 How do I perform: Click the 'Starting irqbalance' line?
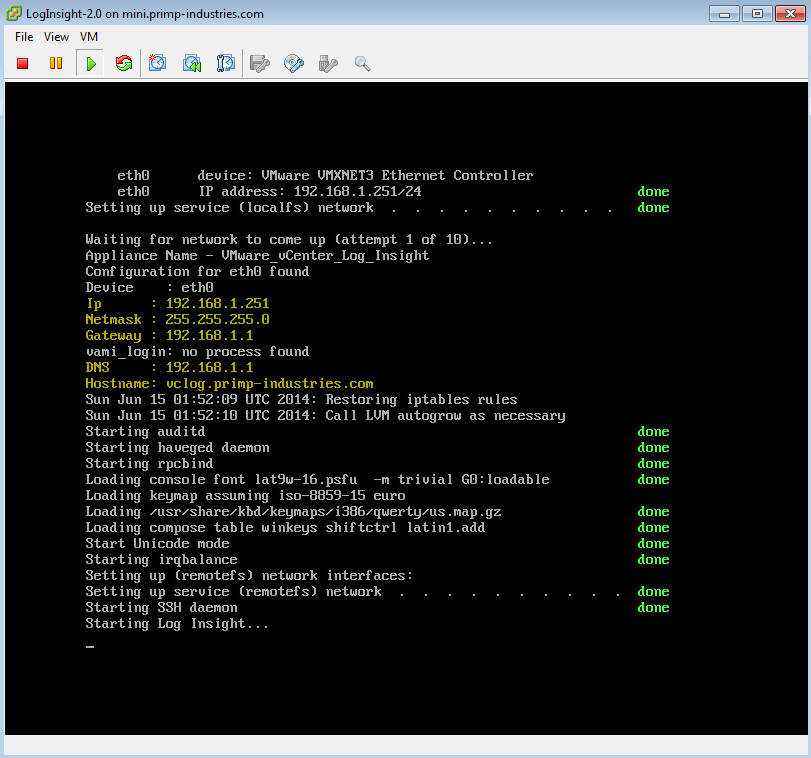click(161, 559)
